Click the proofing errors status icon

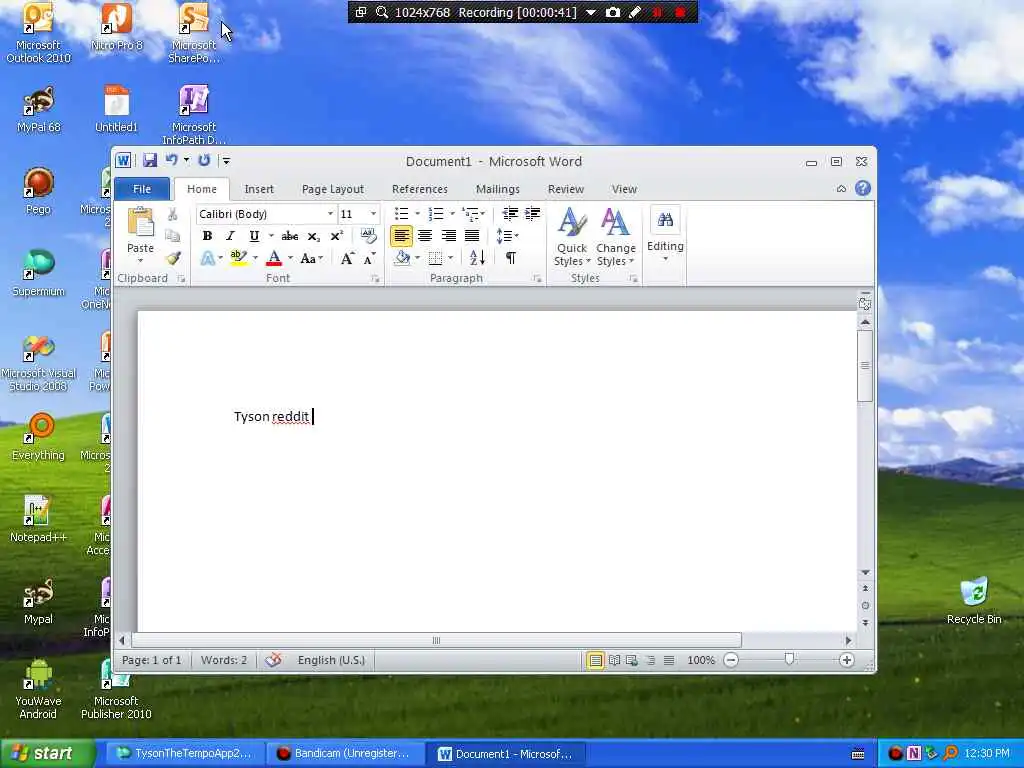[x=274, y=660]
